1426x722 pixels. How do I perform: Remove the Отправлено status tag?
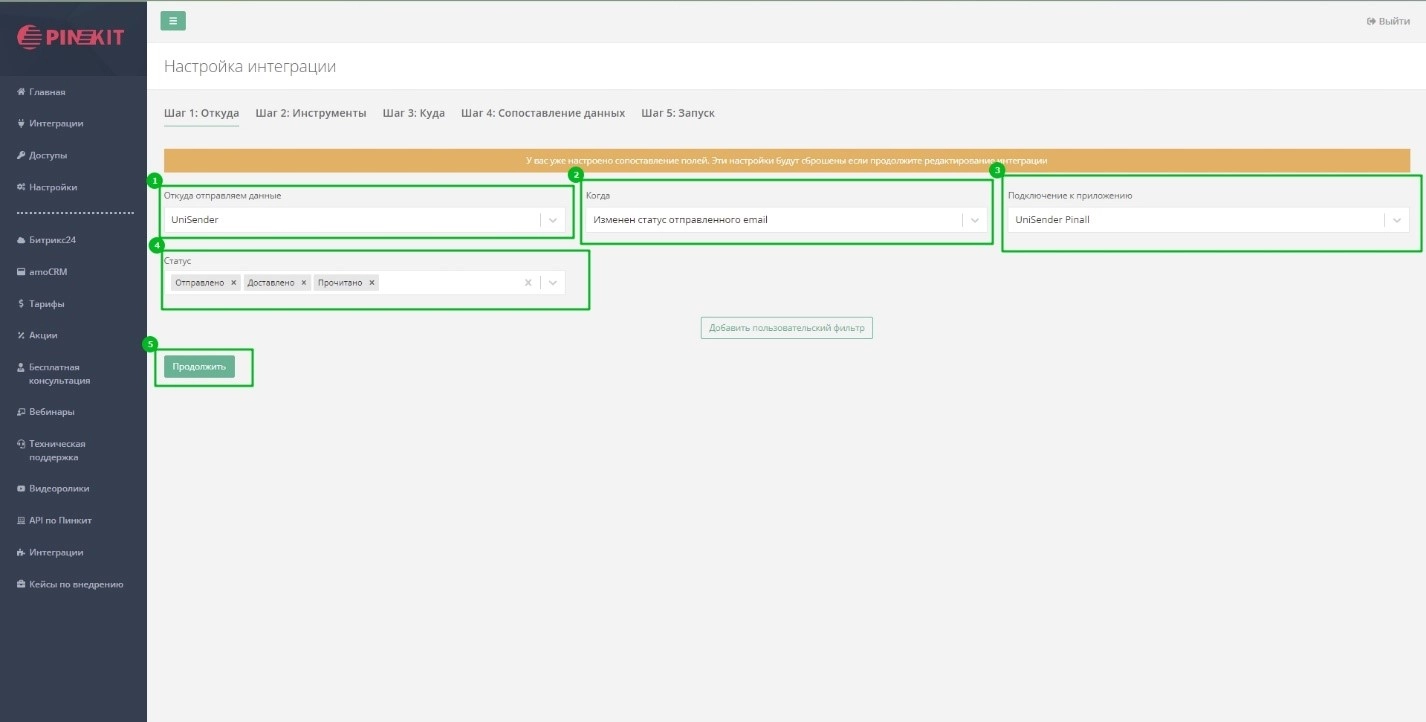click(x=234, y=283)
